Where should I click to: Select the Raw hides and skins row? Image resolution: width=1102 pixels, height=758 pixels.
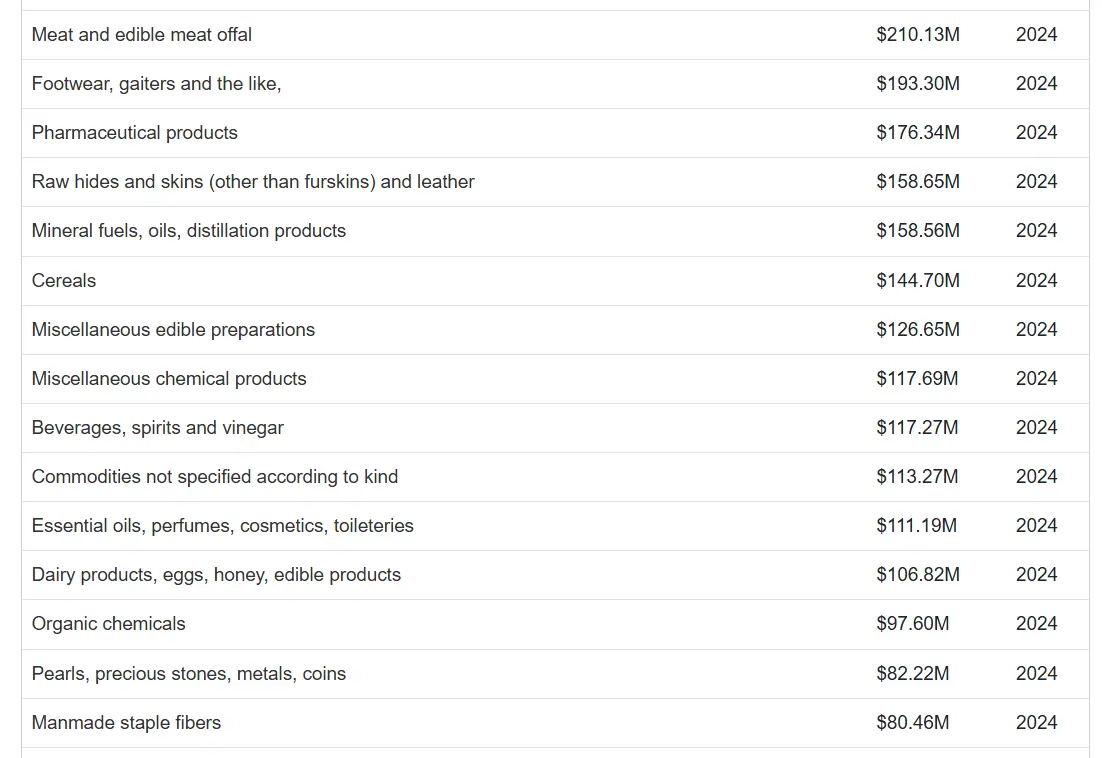(253, 182)
